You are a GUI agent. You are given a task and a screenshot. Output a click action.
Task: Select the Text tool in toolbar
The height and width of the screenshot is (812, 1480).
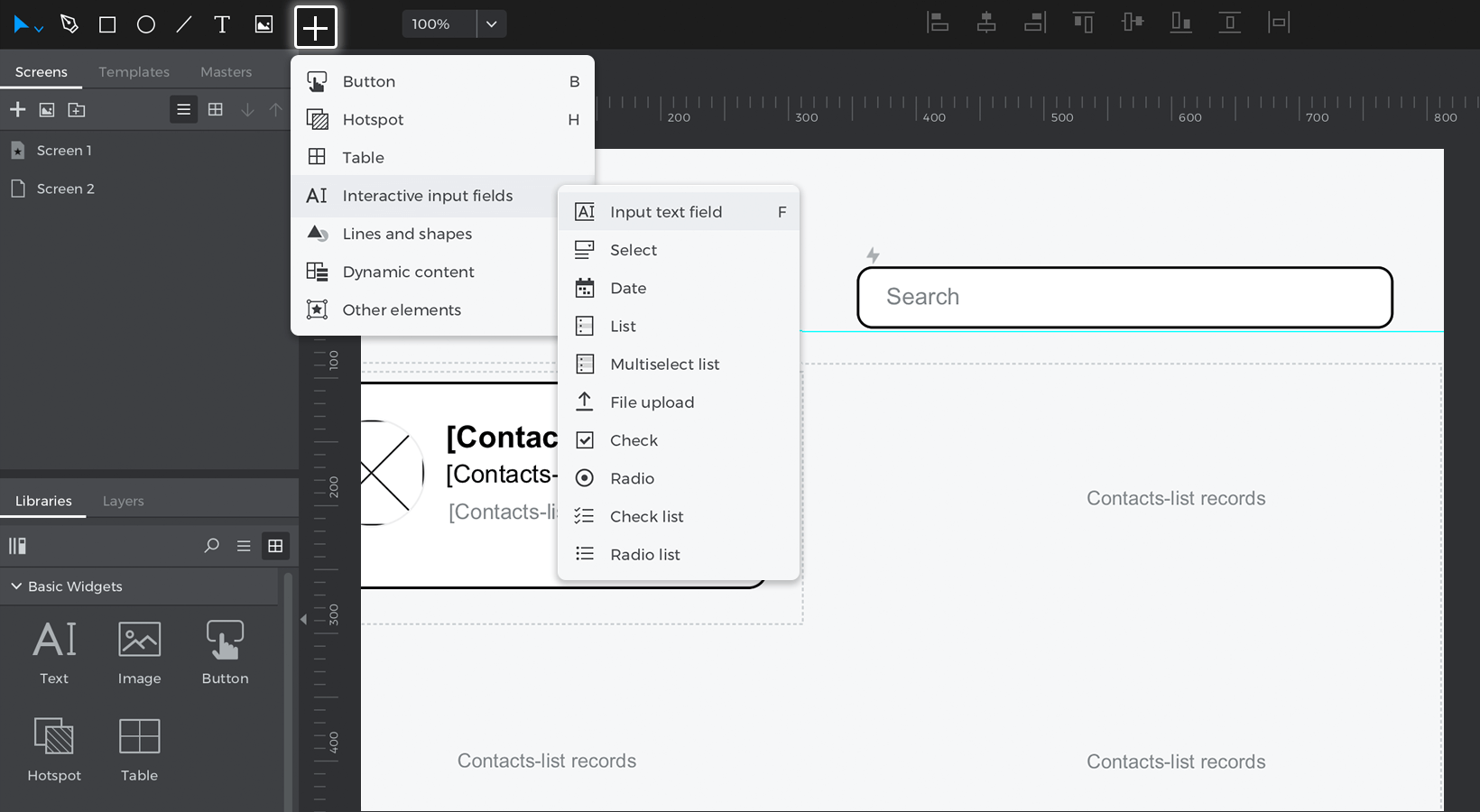pos(222,24)
